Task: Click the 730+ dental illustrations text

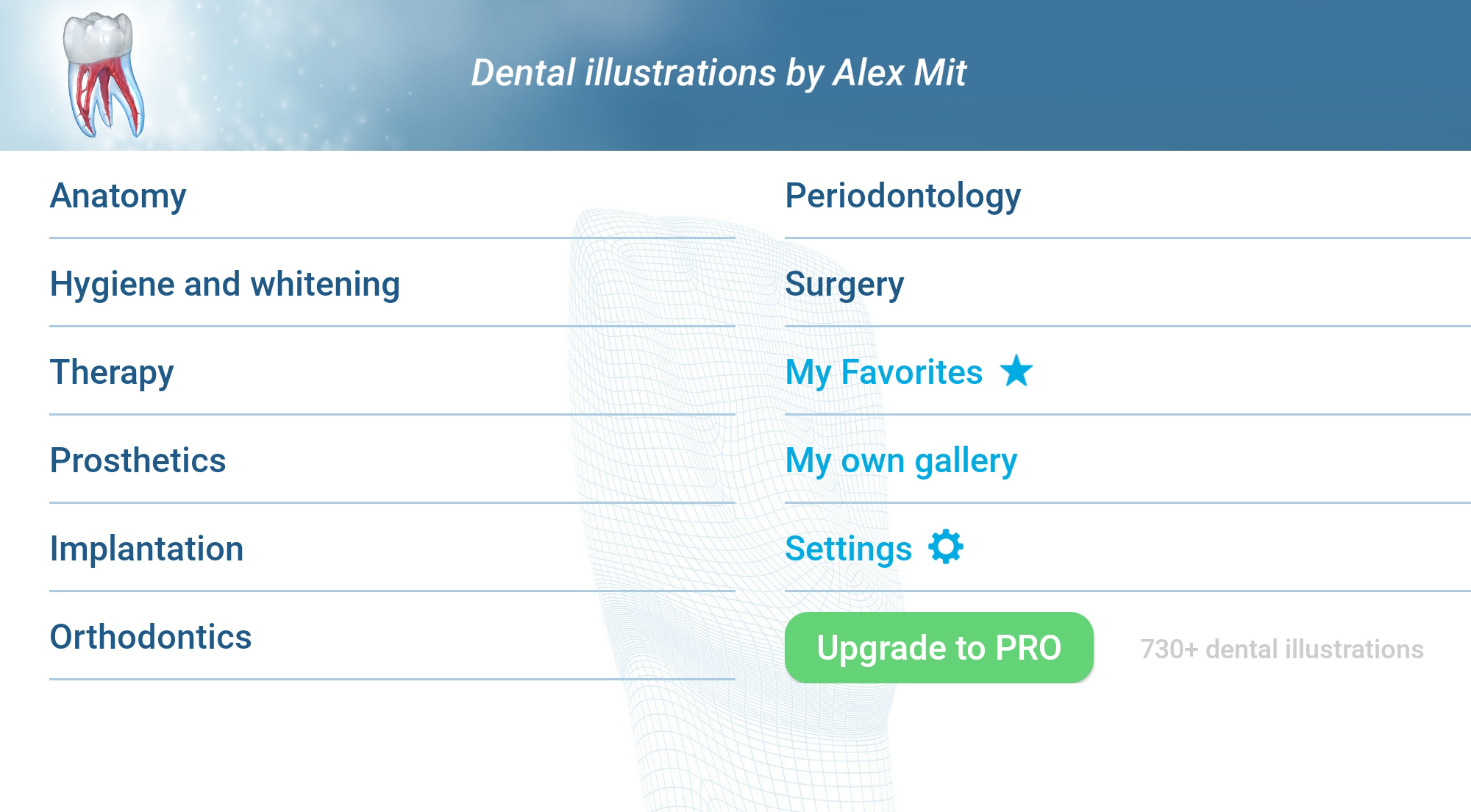Action: click(1282, 649)
